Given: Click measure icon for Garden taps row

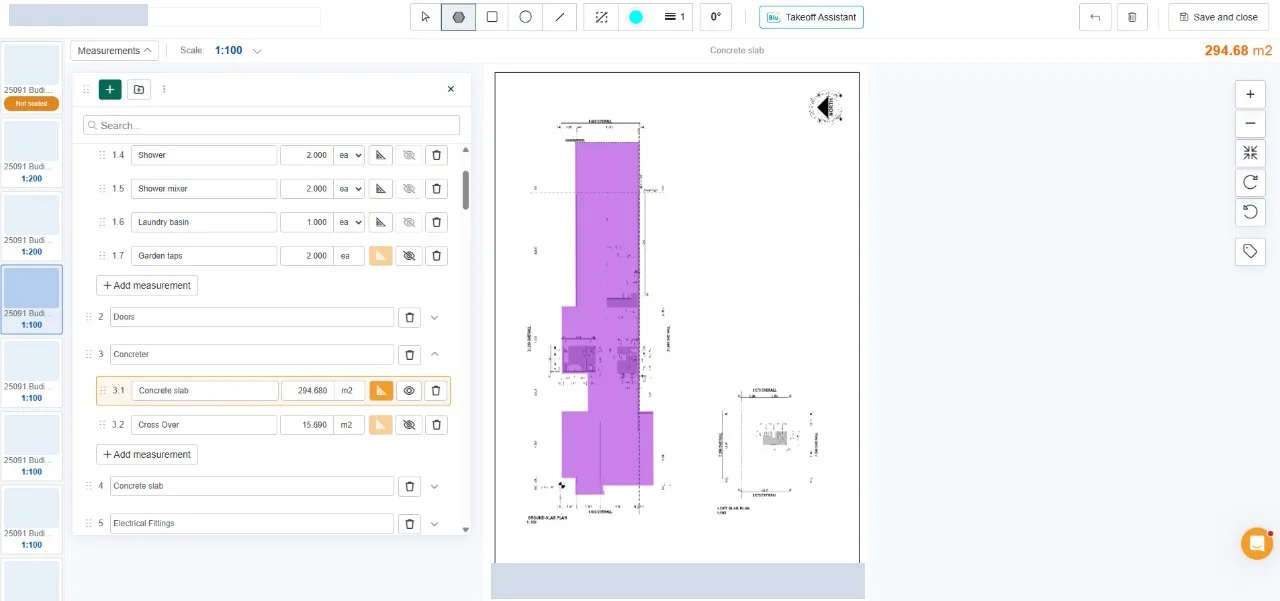Looking at the screenshot, I should (x=380, y=256).
